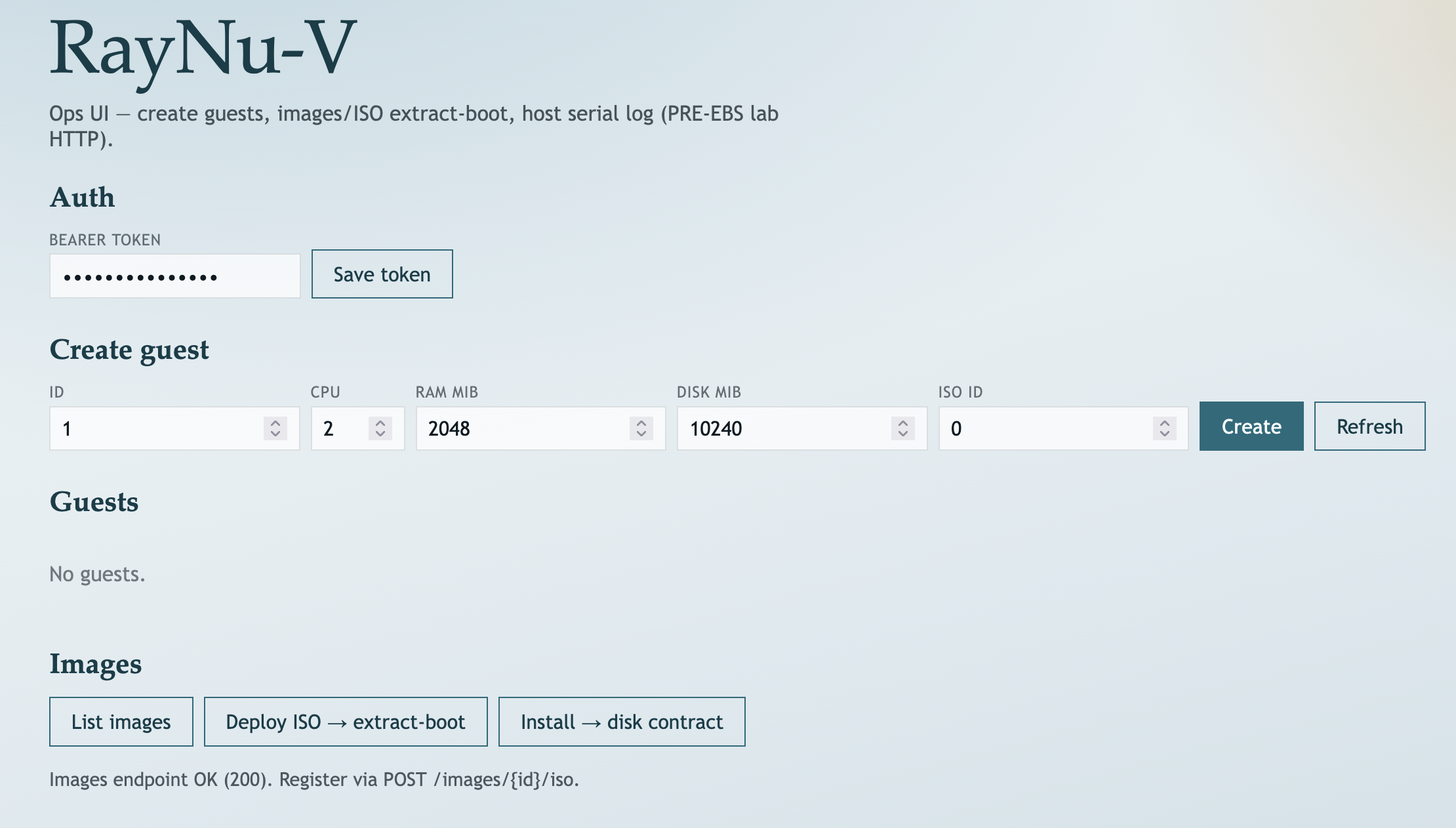Decrease ISO ID with the down arrow
1456x828 pixels.
(x=1165, y=434)
